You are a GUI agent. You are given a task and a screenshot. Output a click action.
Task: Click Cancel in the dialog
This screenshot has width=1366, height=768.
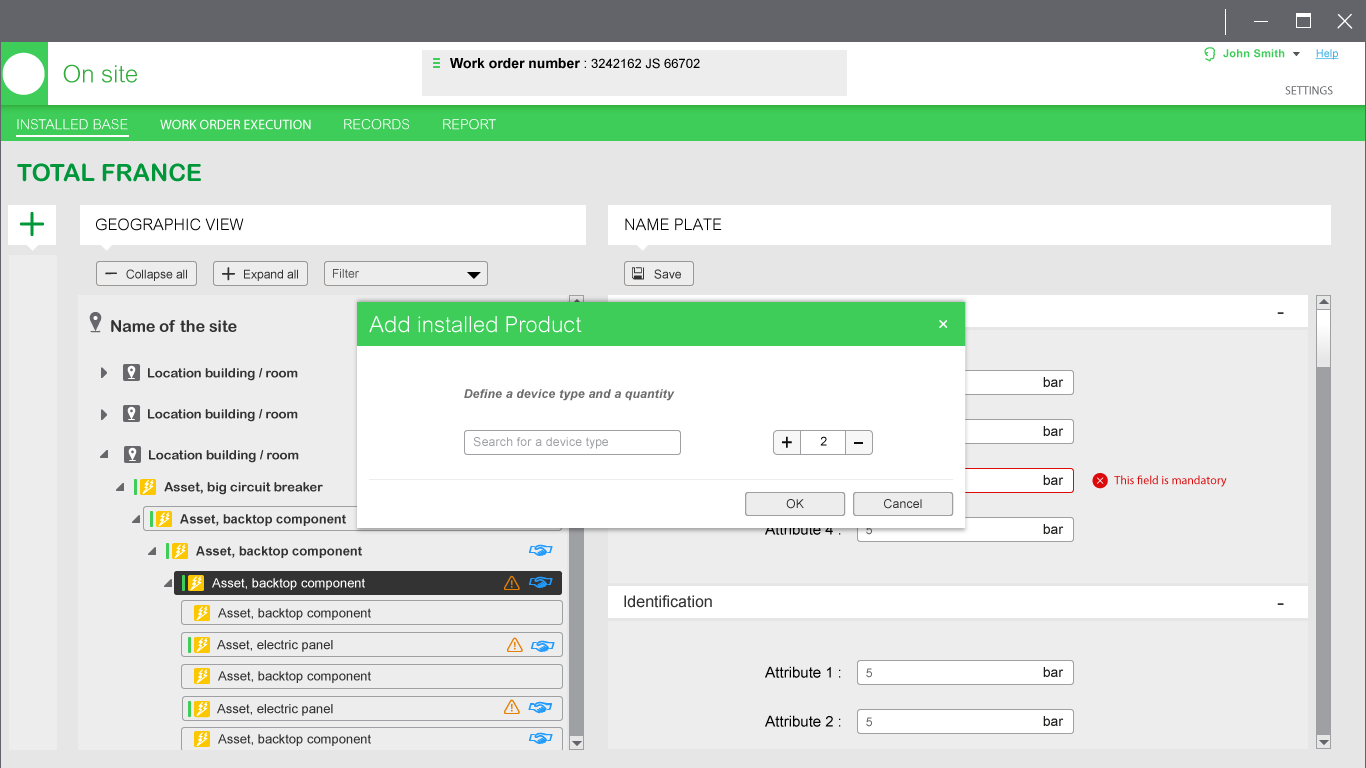click(903, 504)
